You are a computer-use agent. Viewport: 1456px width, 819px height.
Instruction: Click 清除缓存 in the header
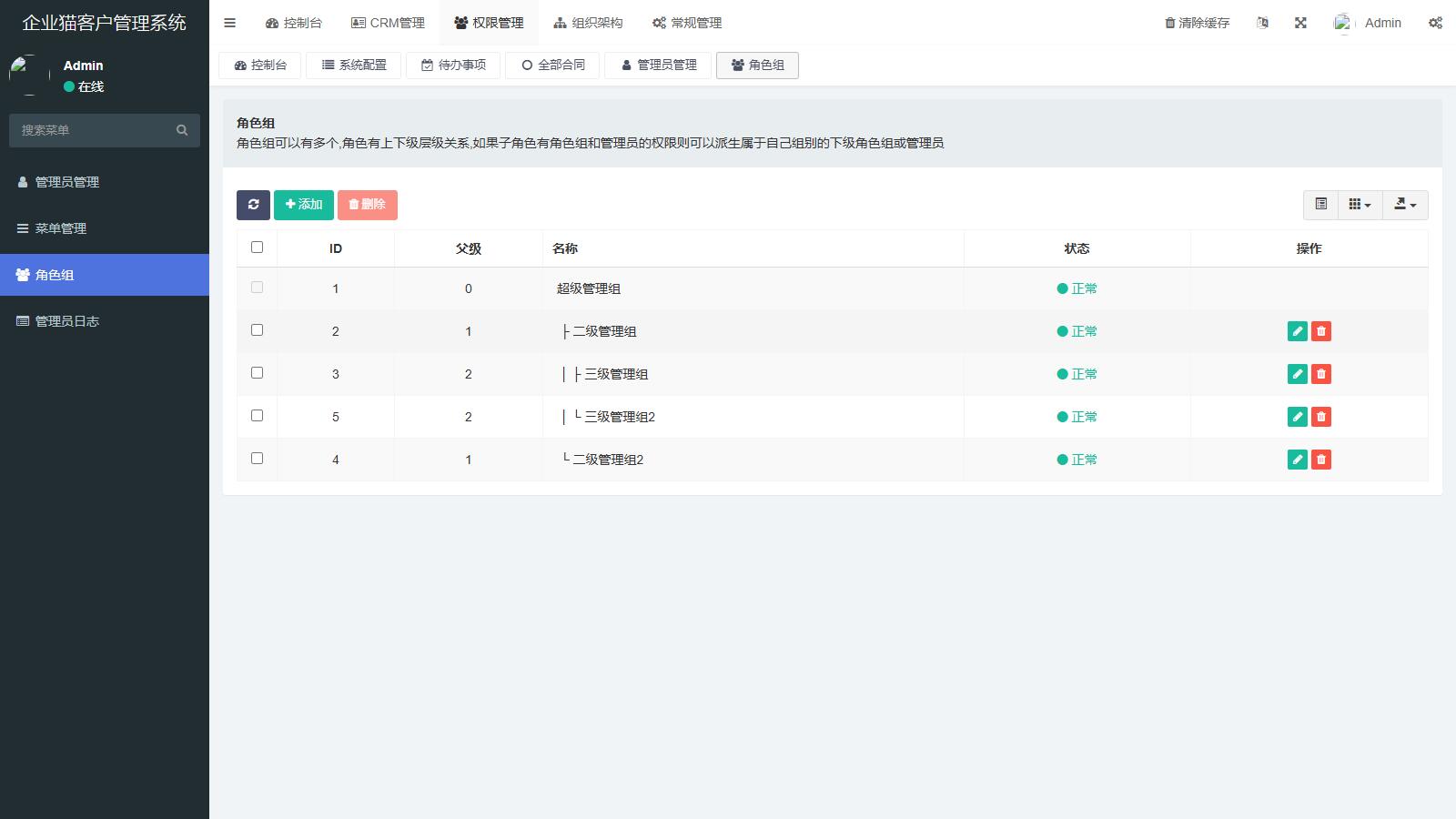(1197, 23)
